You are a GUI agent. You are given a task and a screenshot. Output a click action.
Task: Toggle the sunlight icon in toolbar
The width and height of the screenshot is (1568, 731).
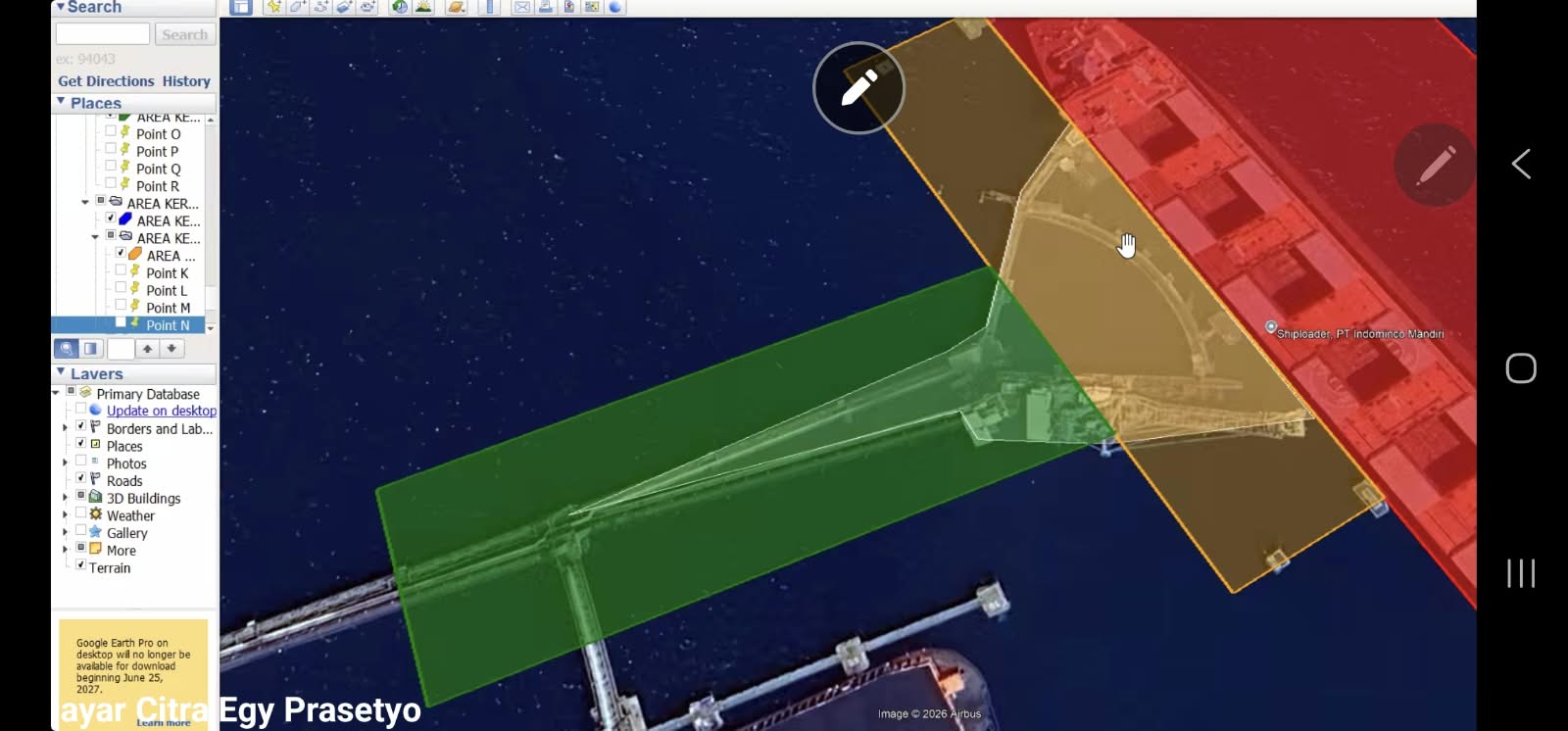point(423,7)
